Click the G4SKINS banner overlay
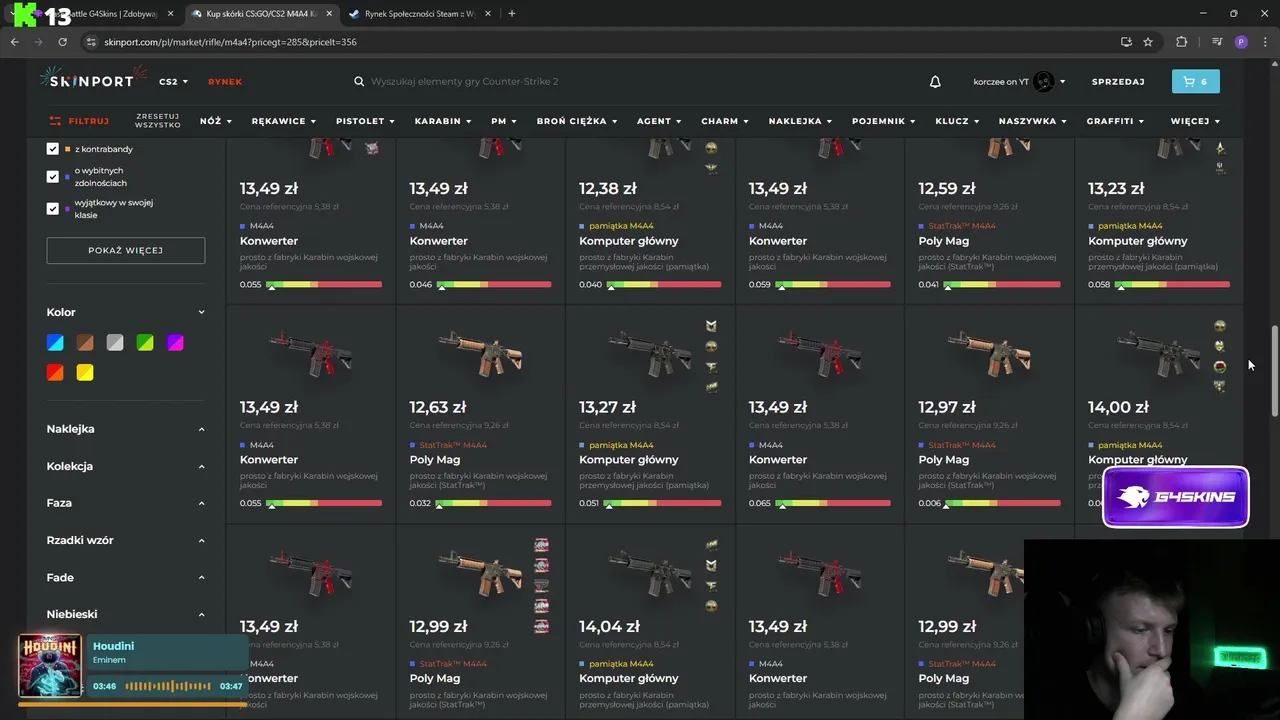Image resolution: width=1280 pixels, height=720 pixels. (1175, 497)
